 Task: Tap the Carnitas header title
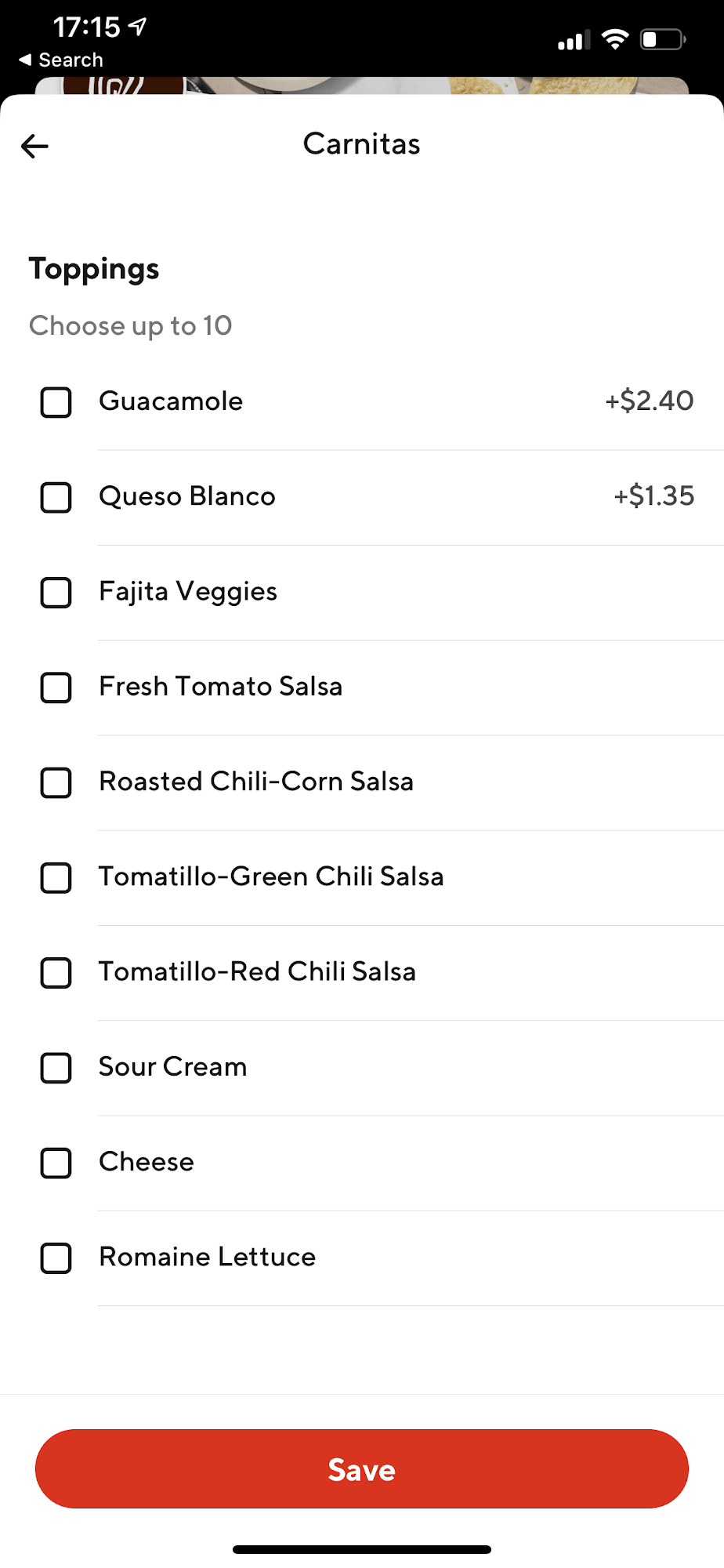pyautogui.click(x=362, y=144)
